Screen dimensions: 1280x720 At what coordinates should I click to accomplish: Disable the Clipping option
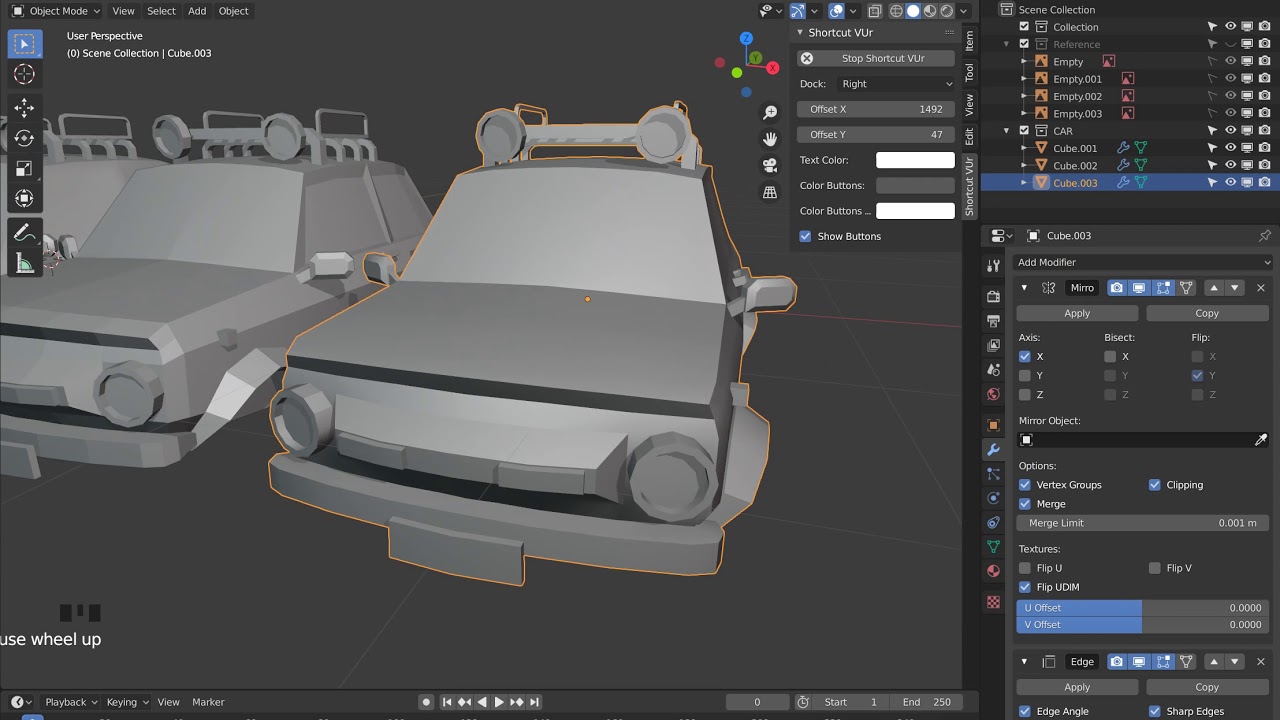point(1155,485)
